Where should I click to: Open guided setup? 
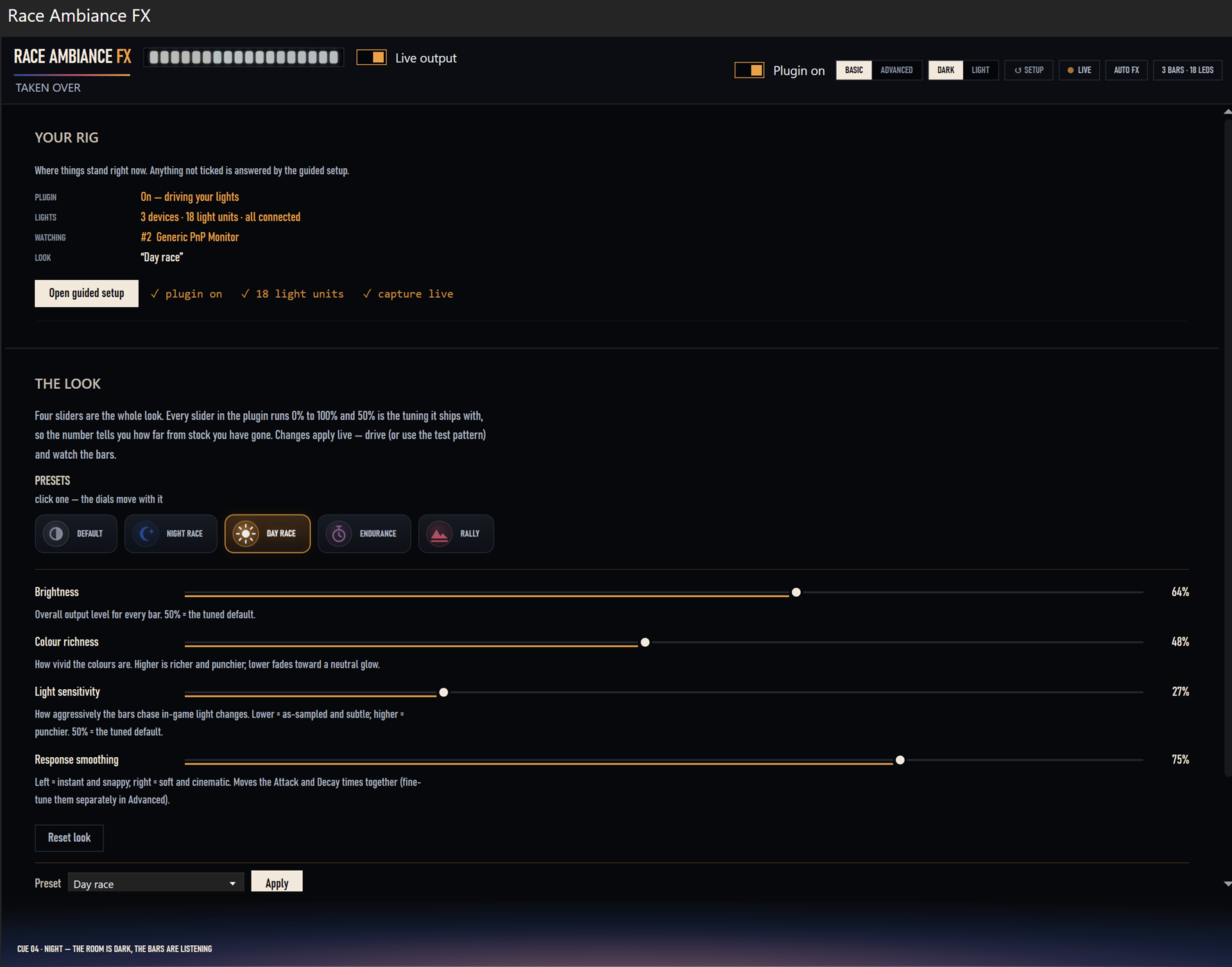[x=87, y=293]
